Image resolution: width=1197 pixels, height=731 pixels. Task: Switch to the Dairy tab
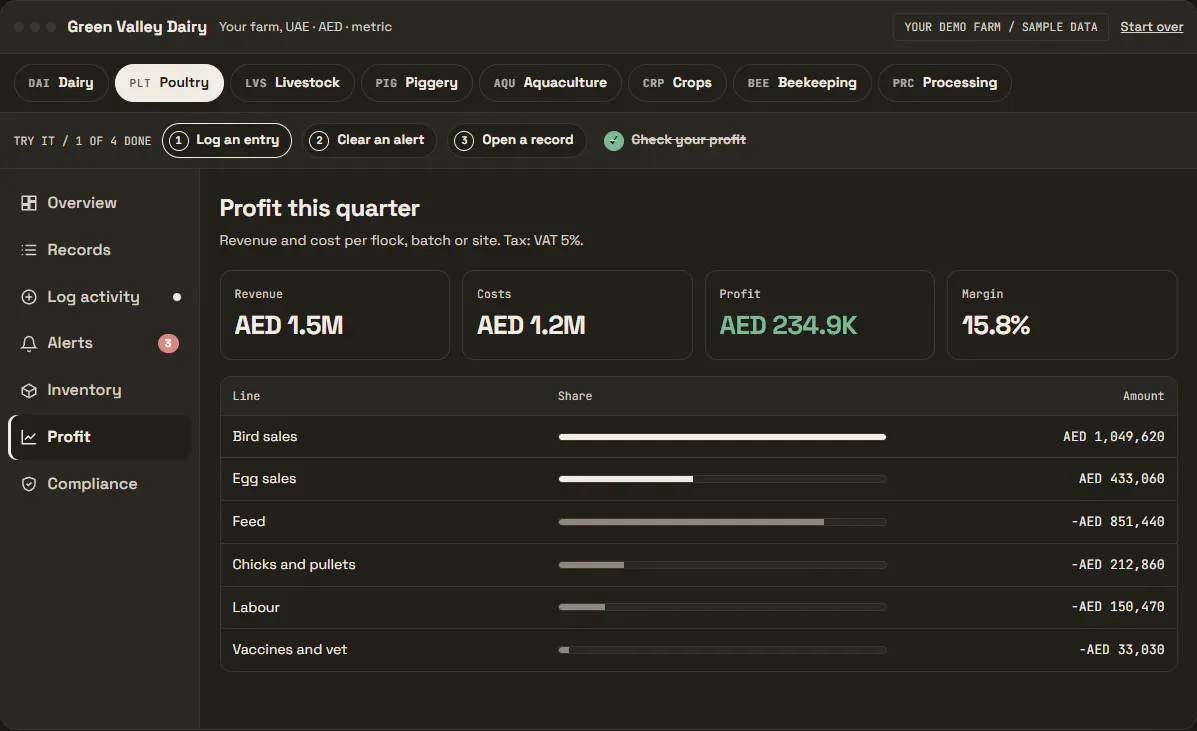tap(61, 82)
